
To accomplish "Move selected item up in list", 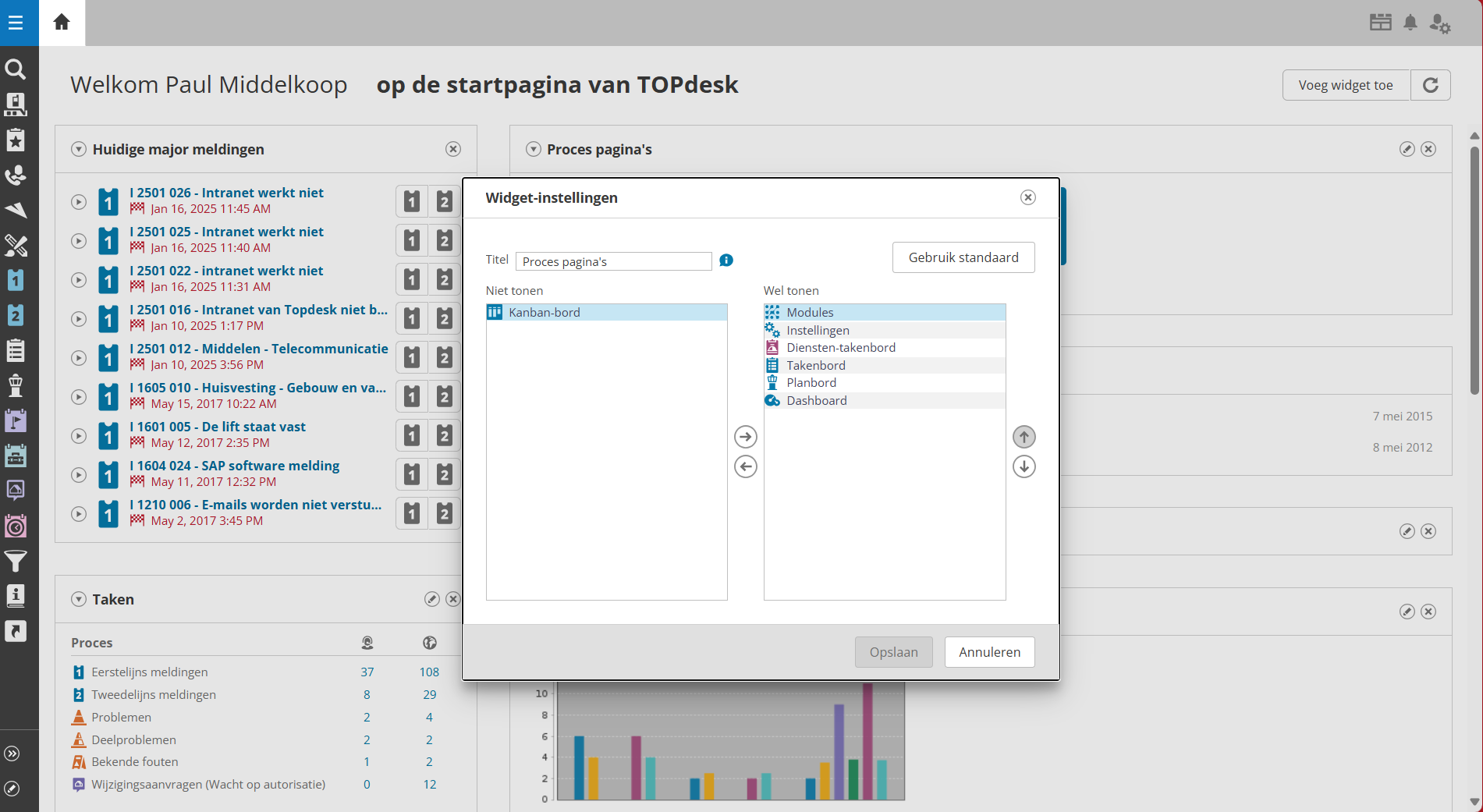I will 1024,437.
